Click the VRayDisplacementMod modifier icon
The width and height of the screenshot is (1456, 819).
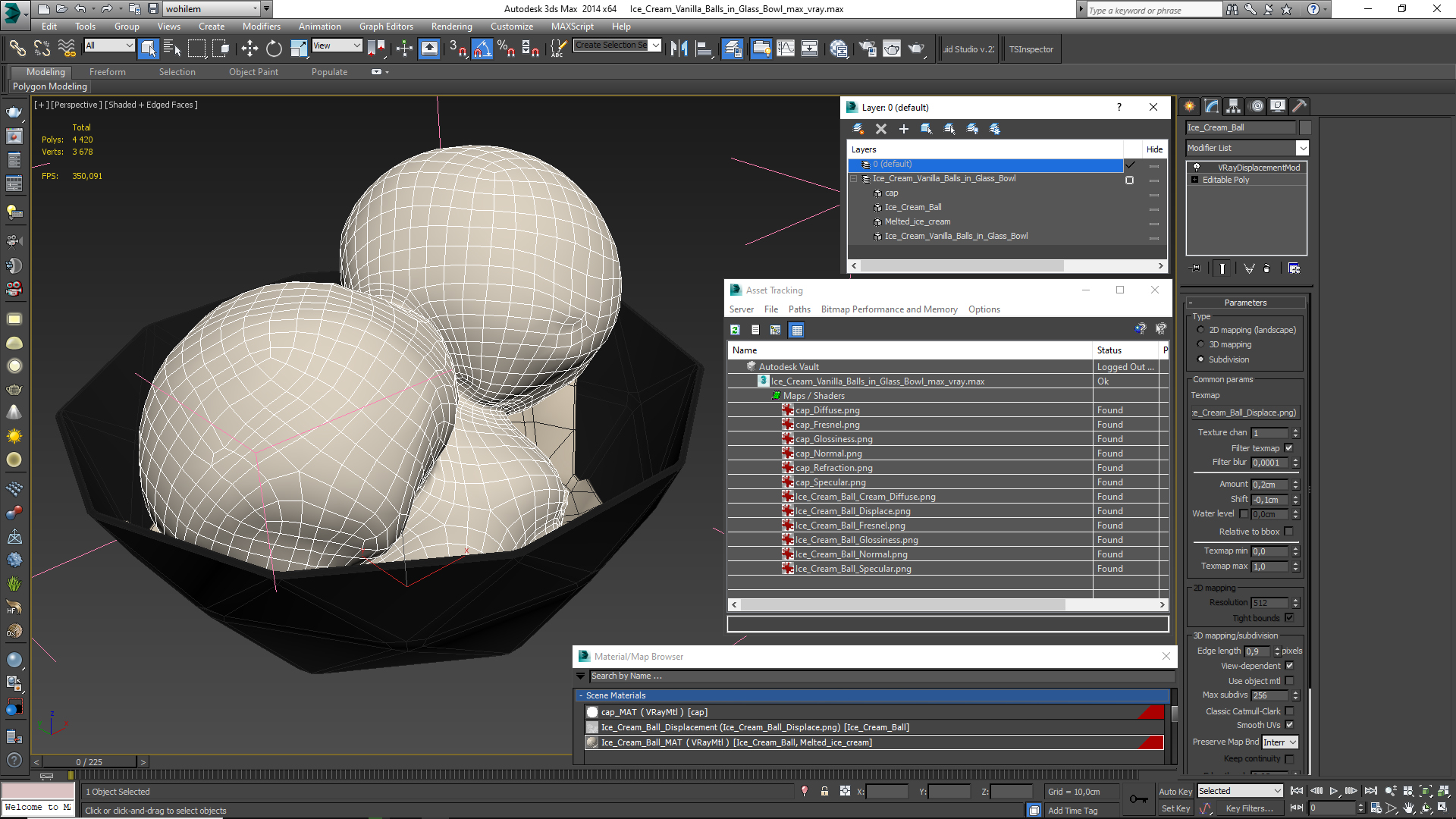click(1196, 167)
